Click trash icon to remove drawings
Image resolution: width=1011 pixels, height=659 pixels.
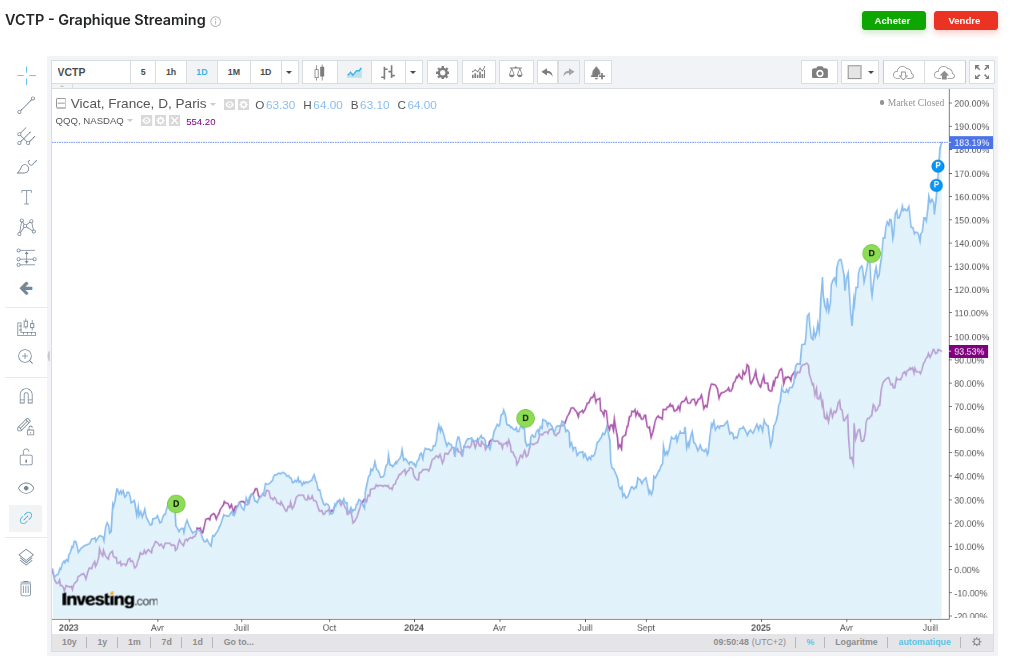click(26, 588)
